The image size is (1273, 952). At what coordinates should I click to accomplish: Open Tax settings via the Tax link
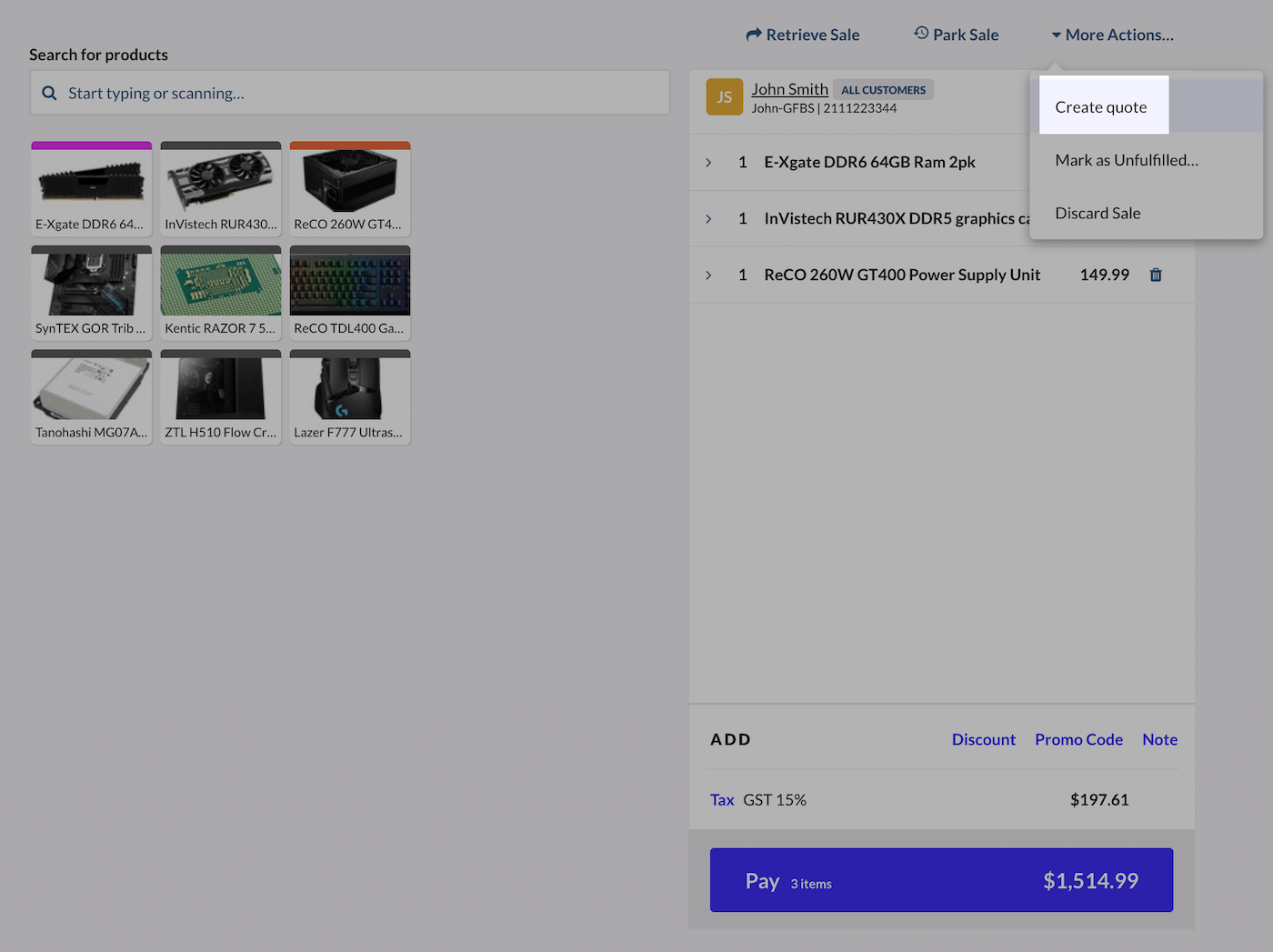tap(721, 799)
